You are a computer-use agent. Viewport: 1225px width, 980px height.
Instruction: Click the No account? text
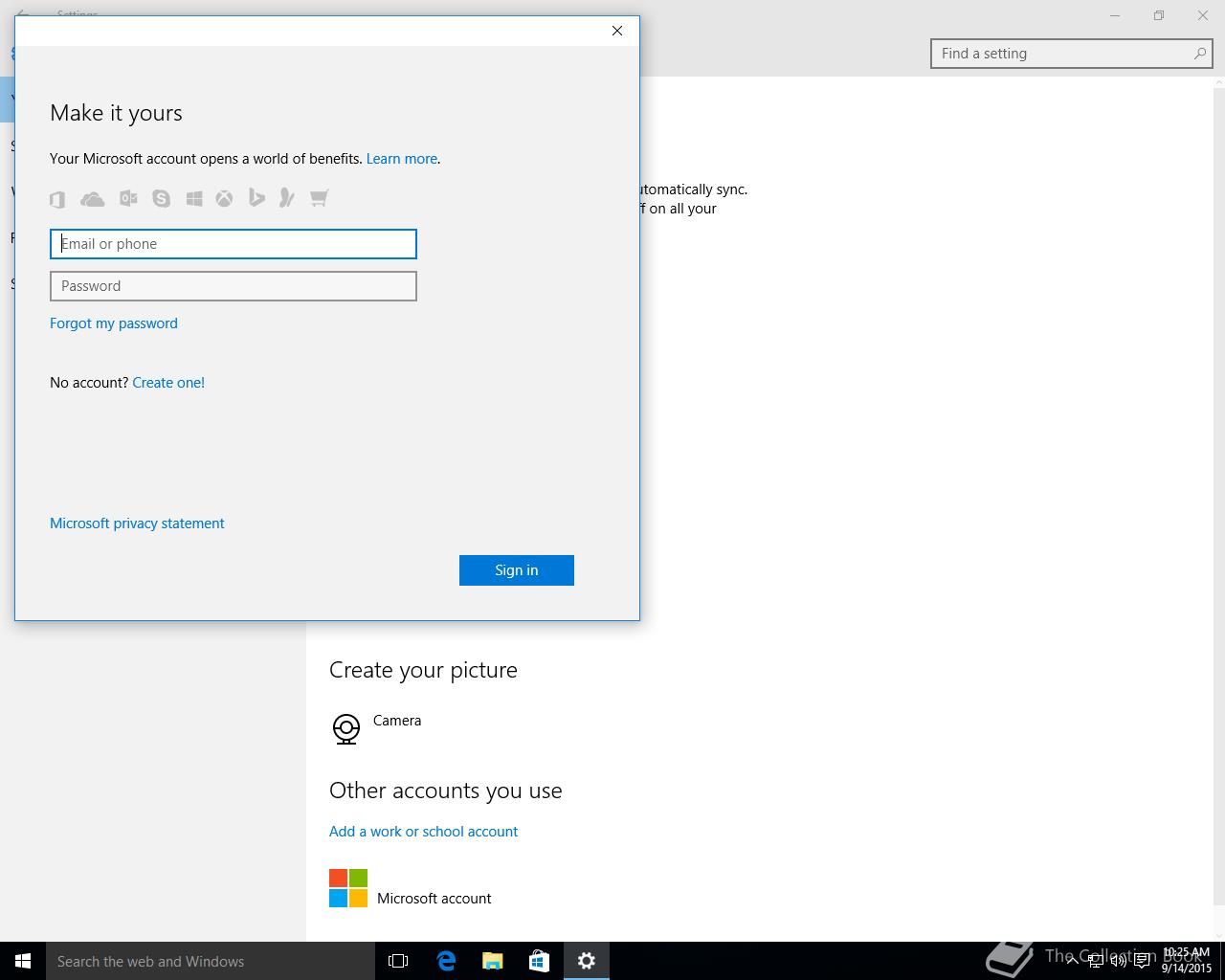click(89, 383)
